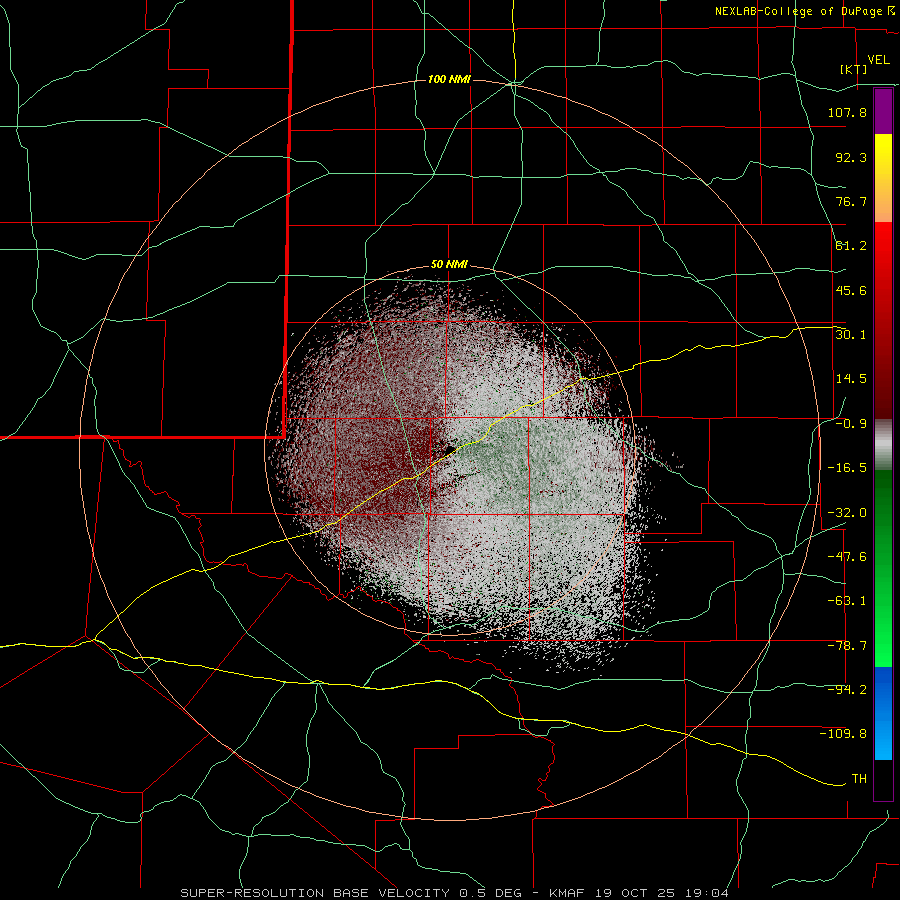Screen dimensions: 900x900
Task: Click the 107.8 velocity scale value
Action: click(x=847, y=112)
